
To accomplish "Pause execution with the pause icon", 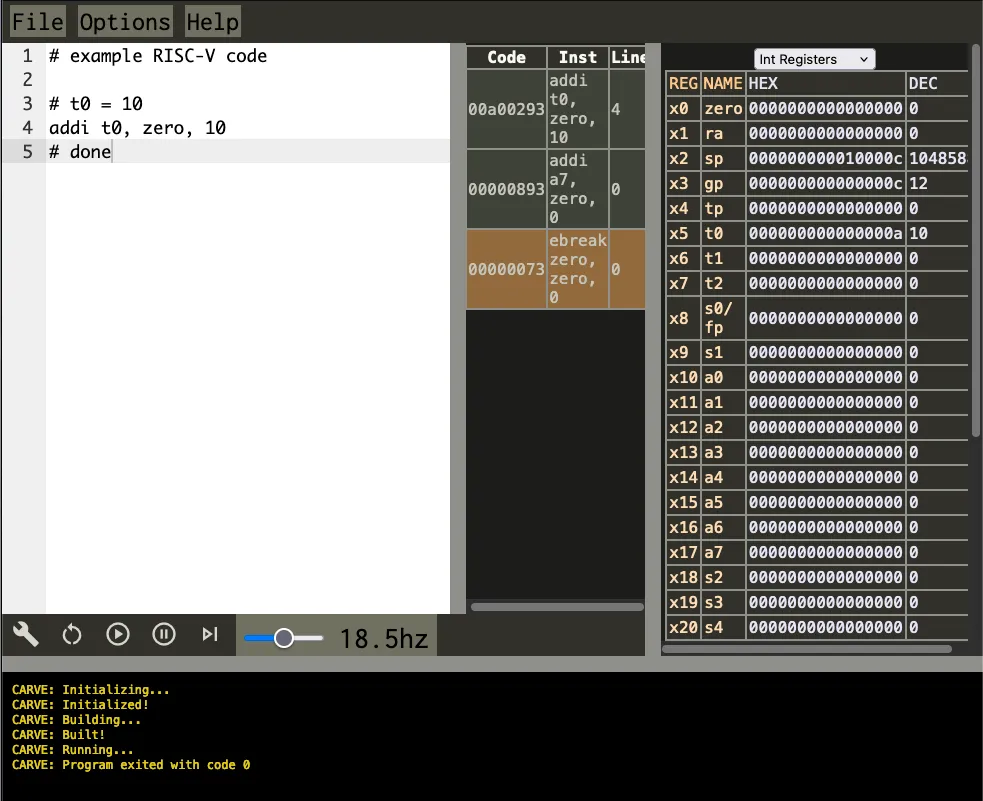I will 164,634.
